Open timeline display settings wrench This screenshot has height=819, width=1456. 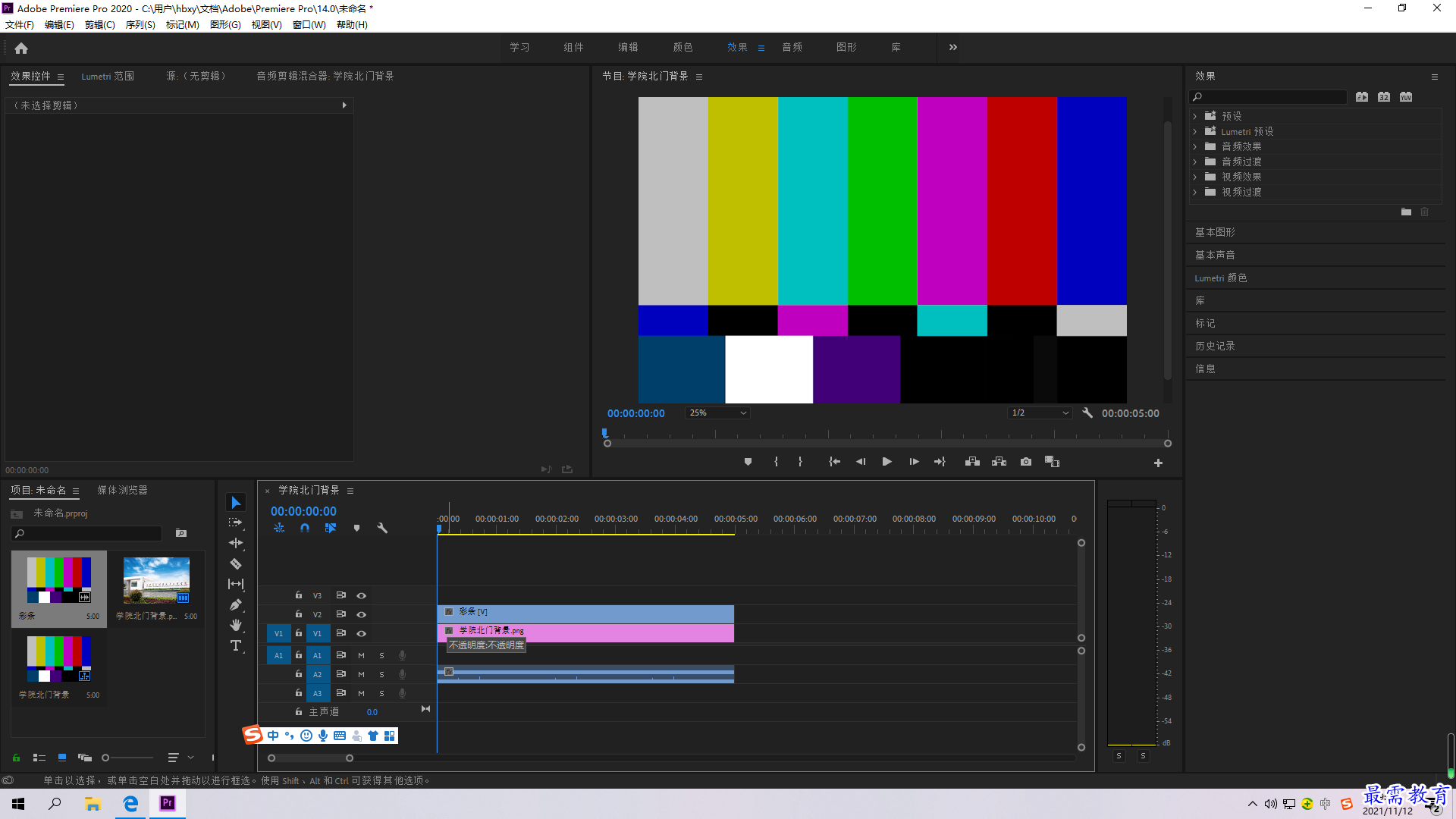(x=382, y=528)
